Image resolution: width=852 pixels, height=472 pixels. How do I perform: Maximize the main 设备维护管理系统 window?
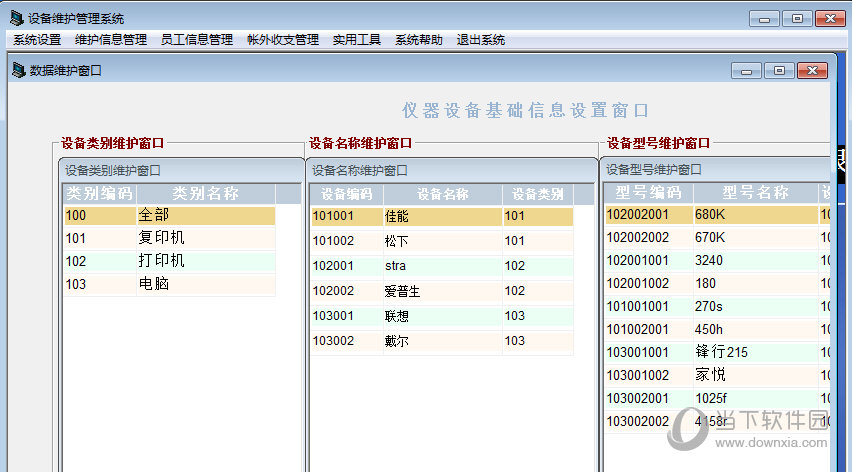(x=797, y=18)
